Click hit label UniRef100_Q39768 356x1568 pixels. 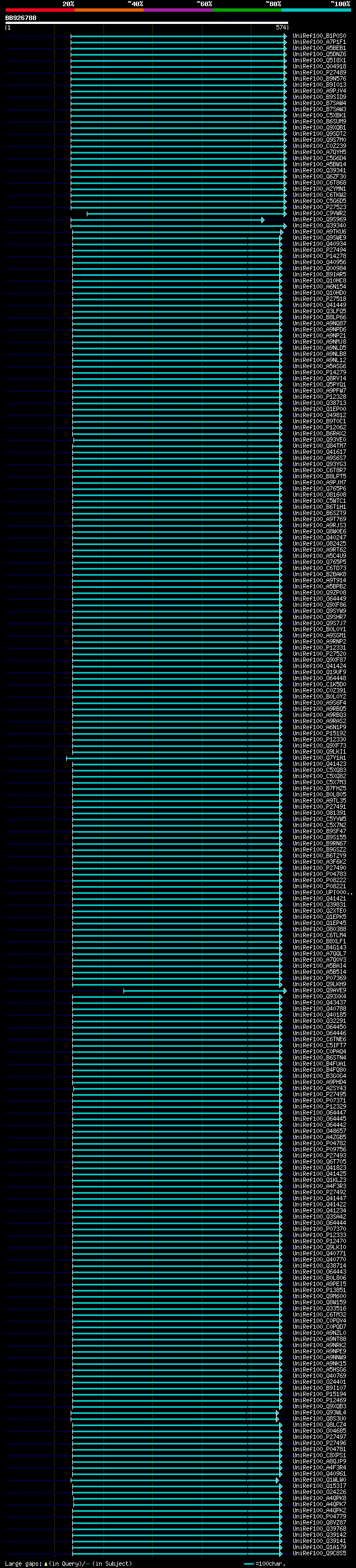pos(319,1528)
